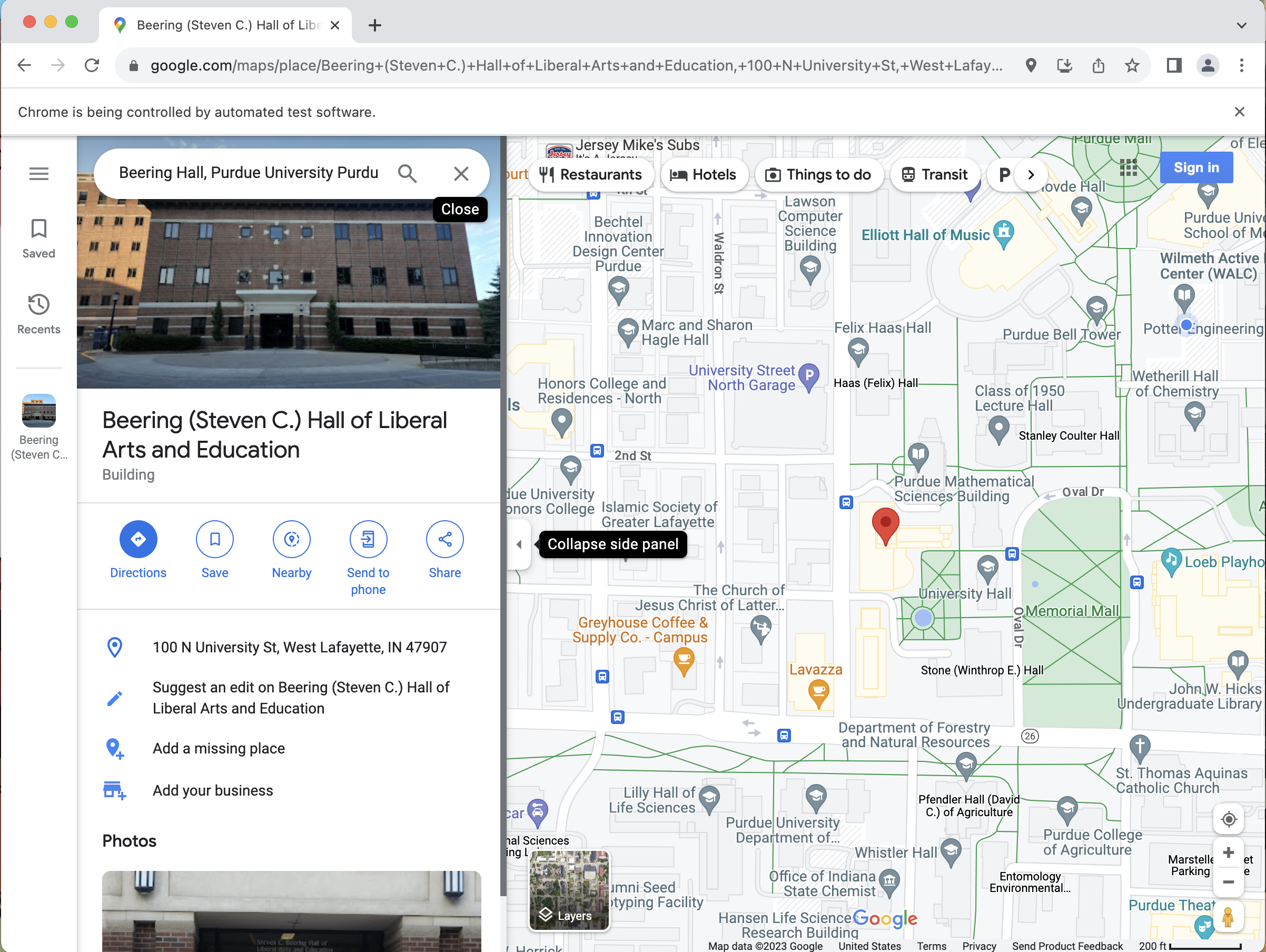Select the Transit category chip
Viewport: 1266px width, 952px height.
(x=934, y=174)
